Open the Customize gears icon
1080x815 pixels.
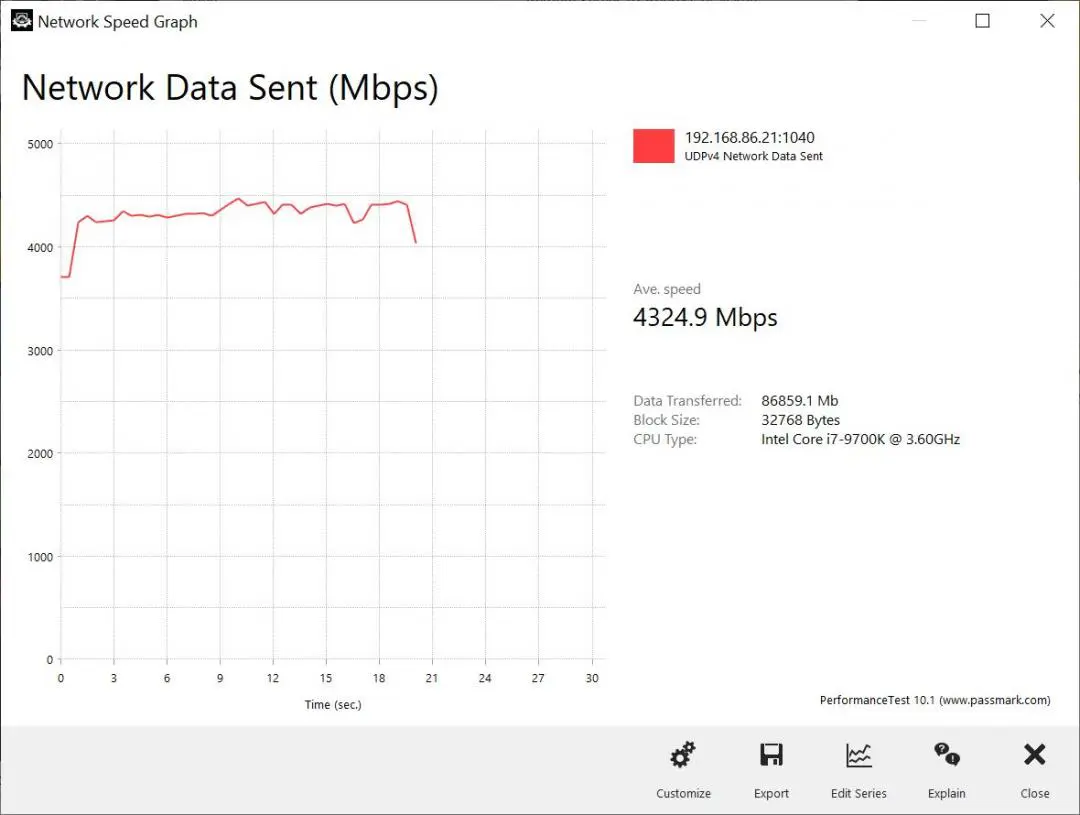683,755
